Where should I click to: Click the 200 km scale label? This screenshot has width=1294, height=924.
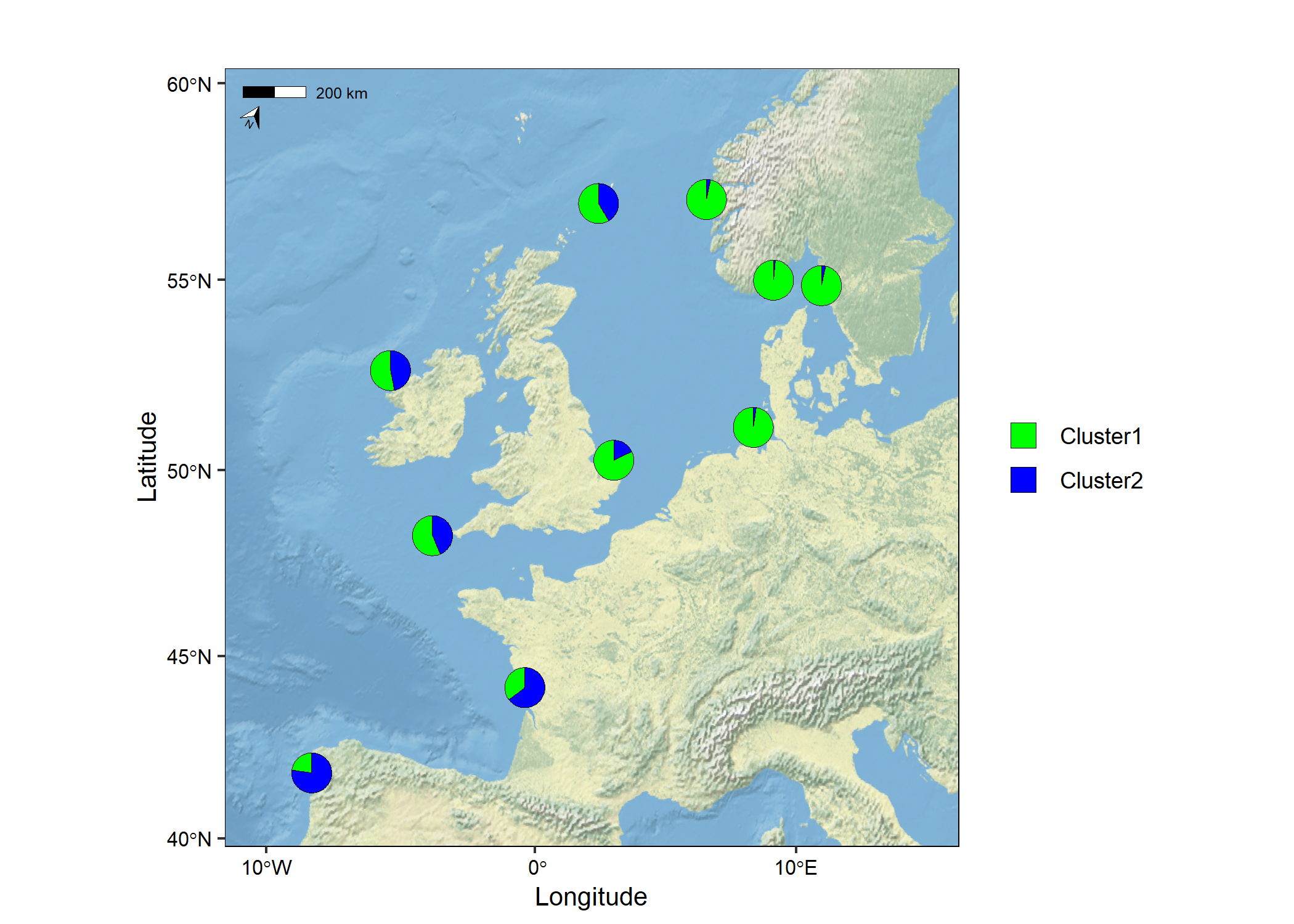pos(341,93)
